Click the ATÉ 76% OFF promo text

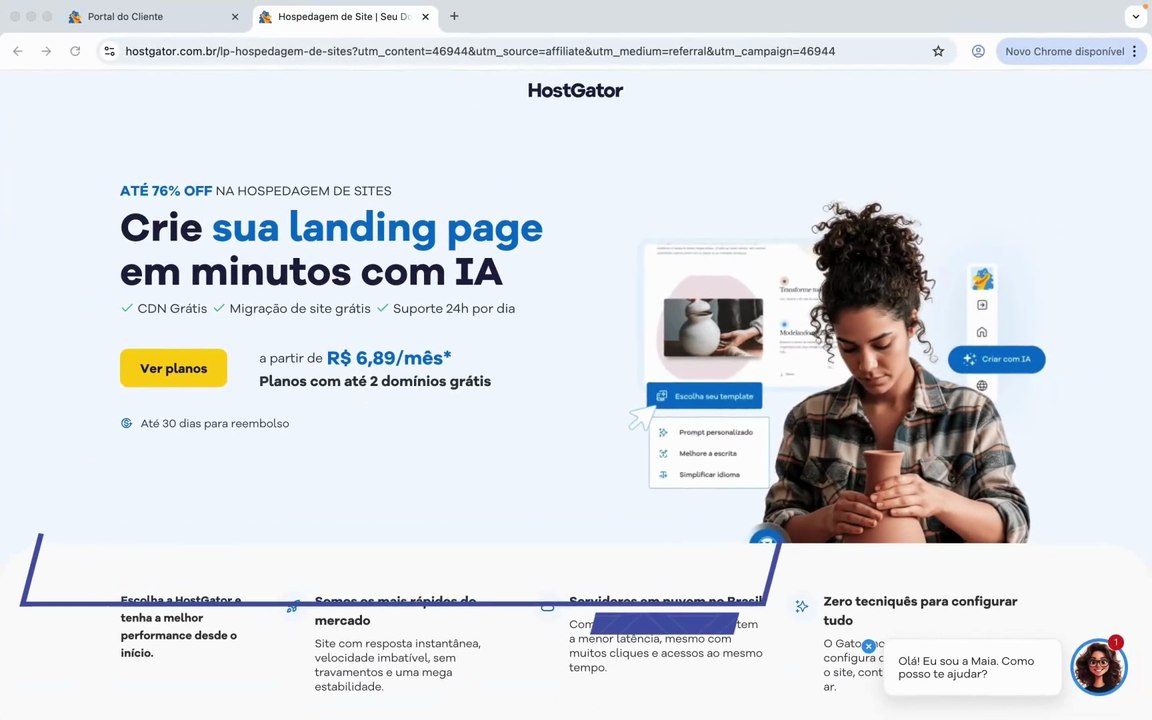coord(166,191)
